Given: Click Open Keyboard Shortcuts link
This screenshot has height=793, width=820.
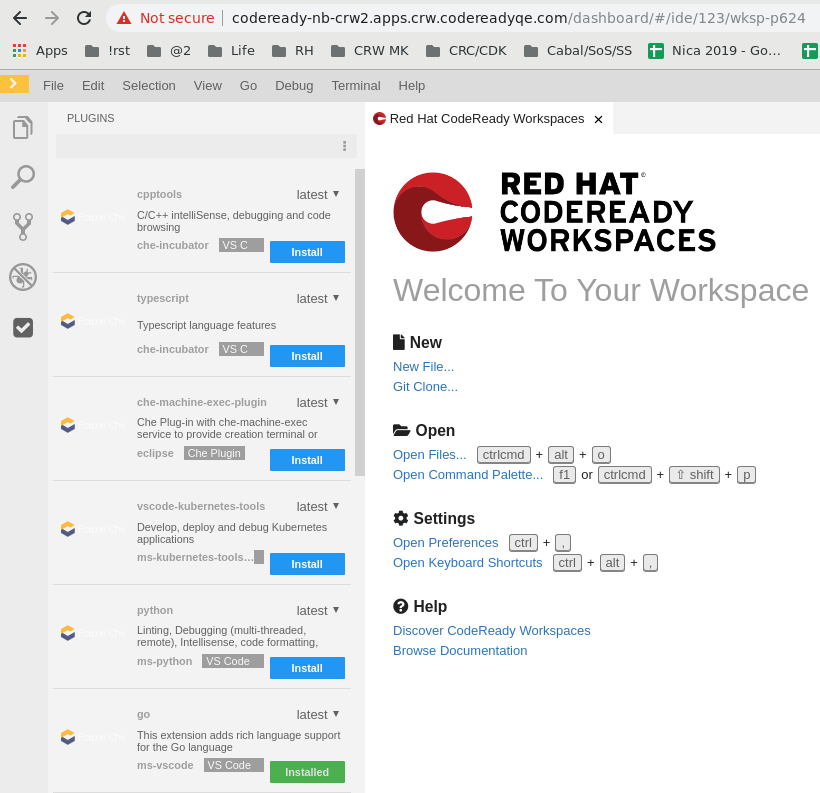Looking at the screenshot, I should point(468,562).
